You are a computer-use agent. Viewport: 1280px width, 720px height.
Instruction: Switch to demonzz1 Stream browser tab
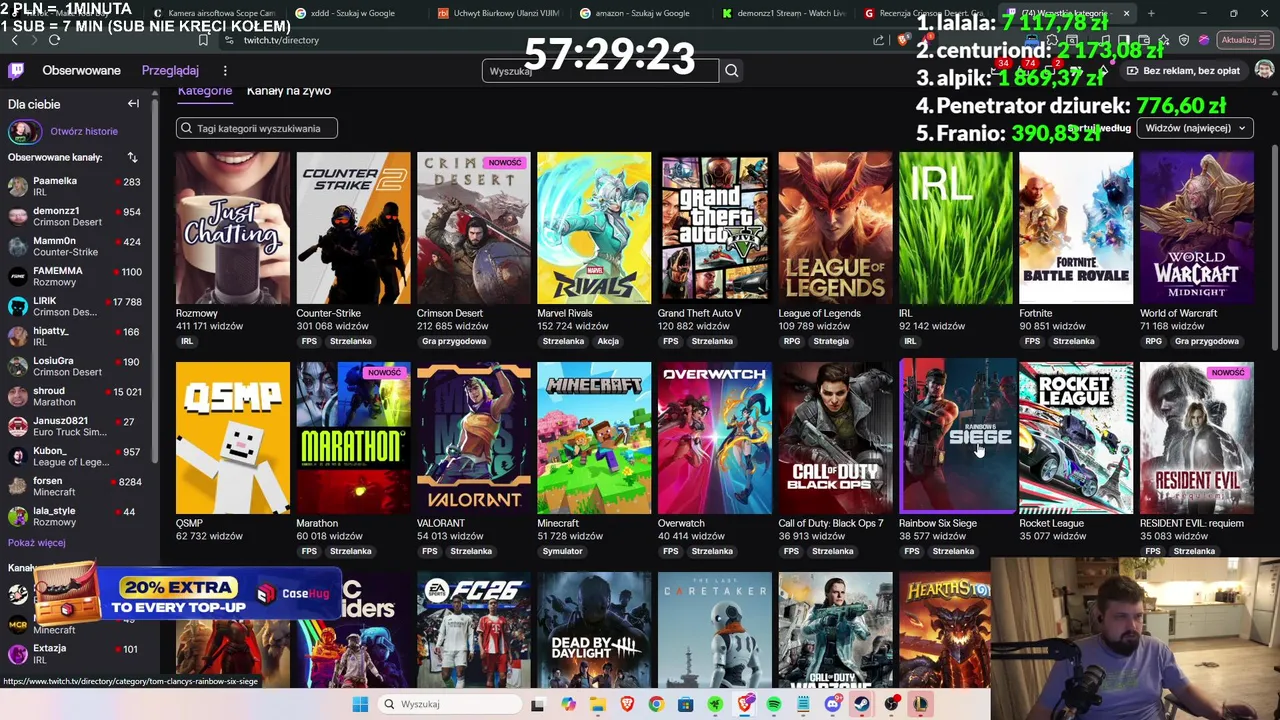coord(782,13)
